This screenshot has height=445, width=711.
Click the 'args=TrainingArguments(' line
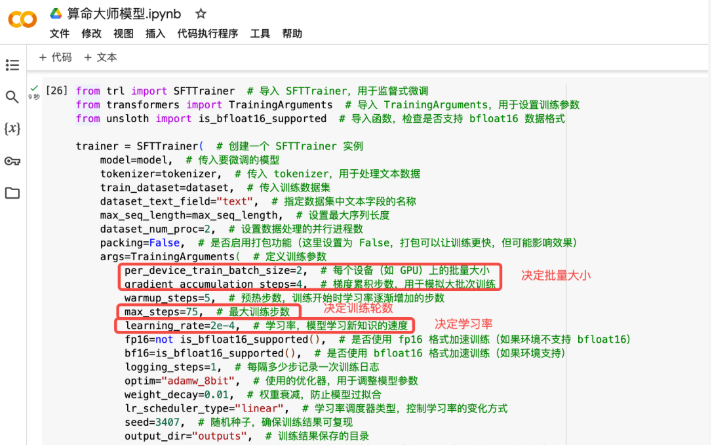170,257
